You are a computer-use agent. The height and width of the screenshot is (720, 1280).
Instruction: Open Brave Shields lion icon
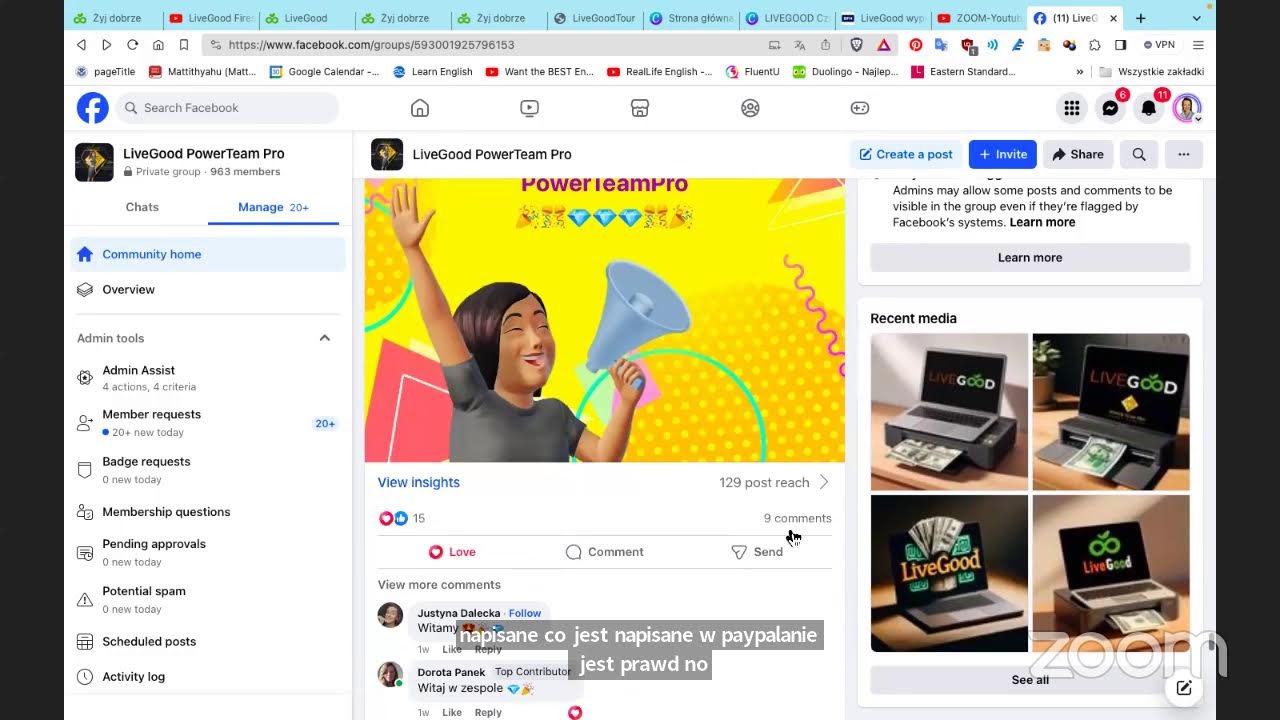pyautogui.click(x=857, y=45)
